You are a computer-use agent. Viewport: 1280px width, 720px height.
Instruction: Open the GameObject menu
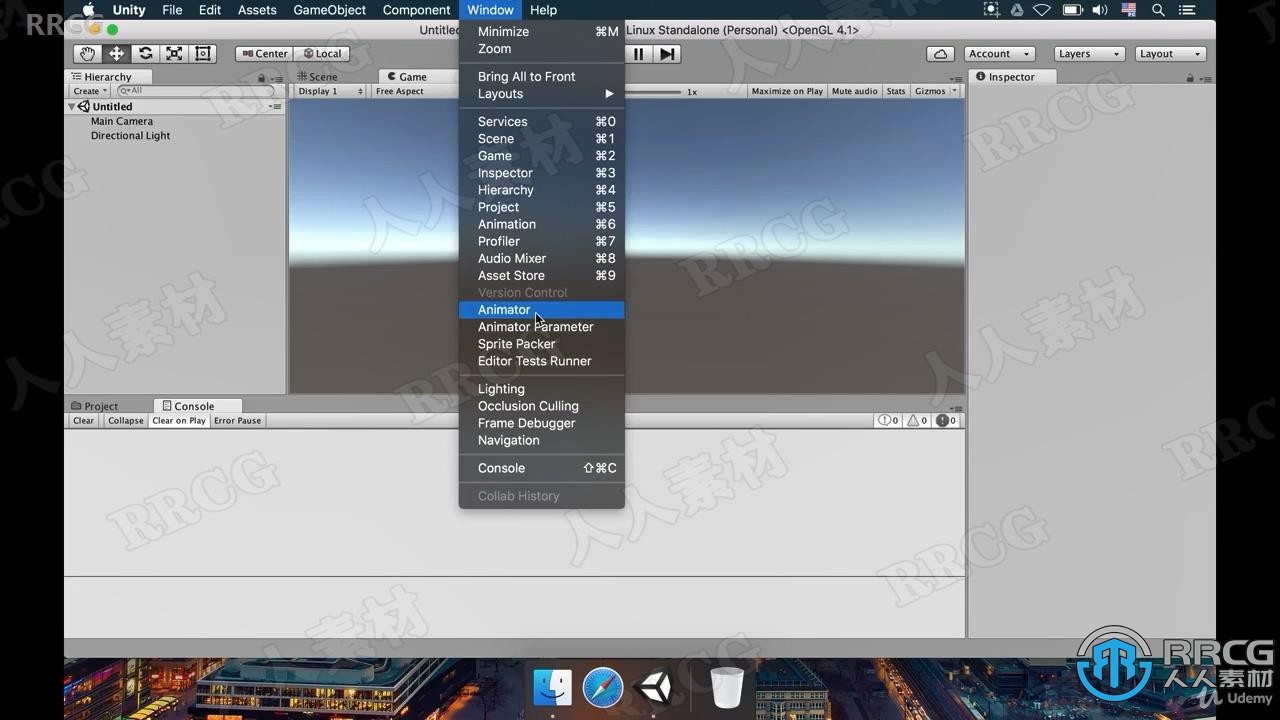(x=330, y=10)
